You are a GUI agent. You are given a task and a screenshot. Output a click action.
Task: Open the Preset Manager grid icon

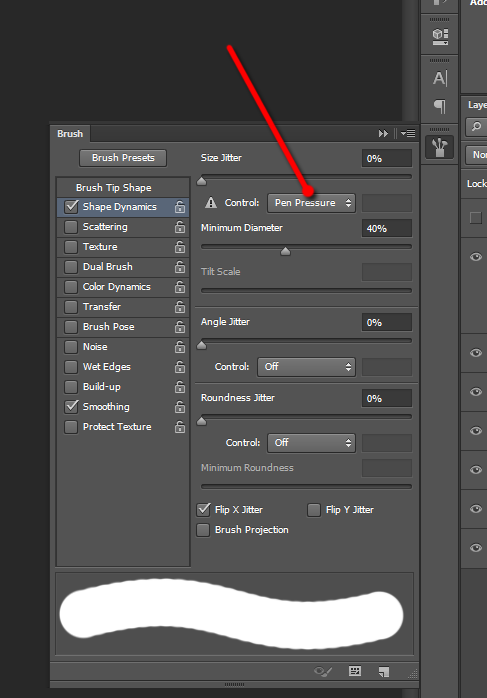(355, 671)
